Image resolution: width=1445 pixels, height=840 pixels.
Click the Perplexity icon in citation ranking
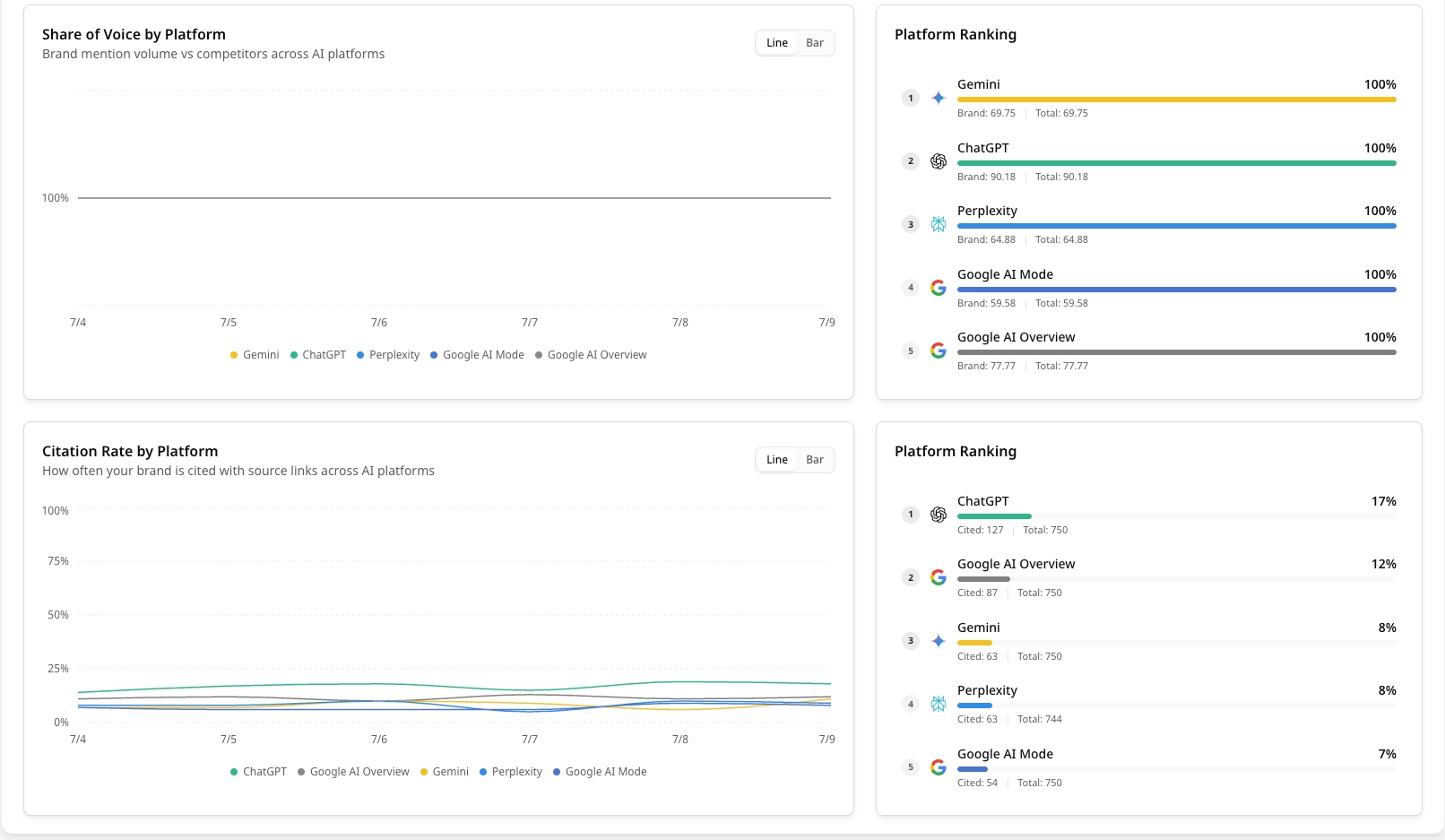pos(939,704)
